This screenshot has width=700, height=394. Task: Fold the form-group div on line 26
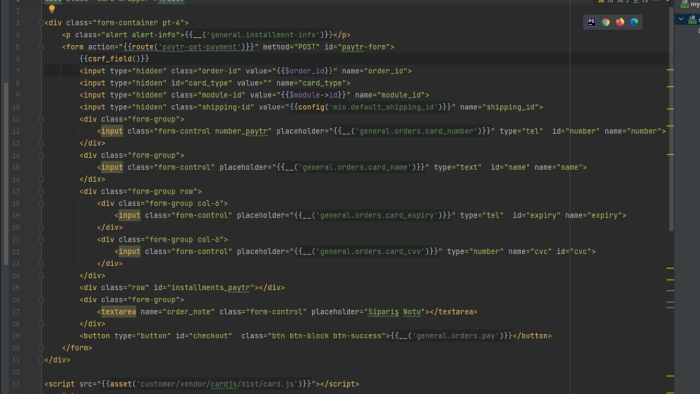coord(41,300)
